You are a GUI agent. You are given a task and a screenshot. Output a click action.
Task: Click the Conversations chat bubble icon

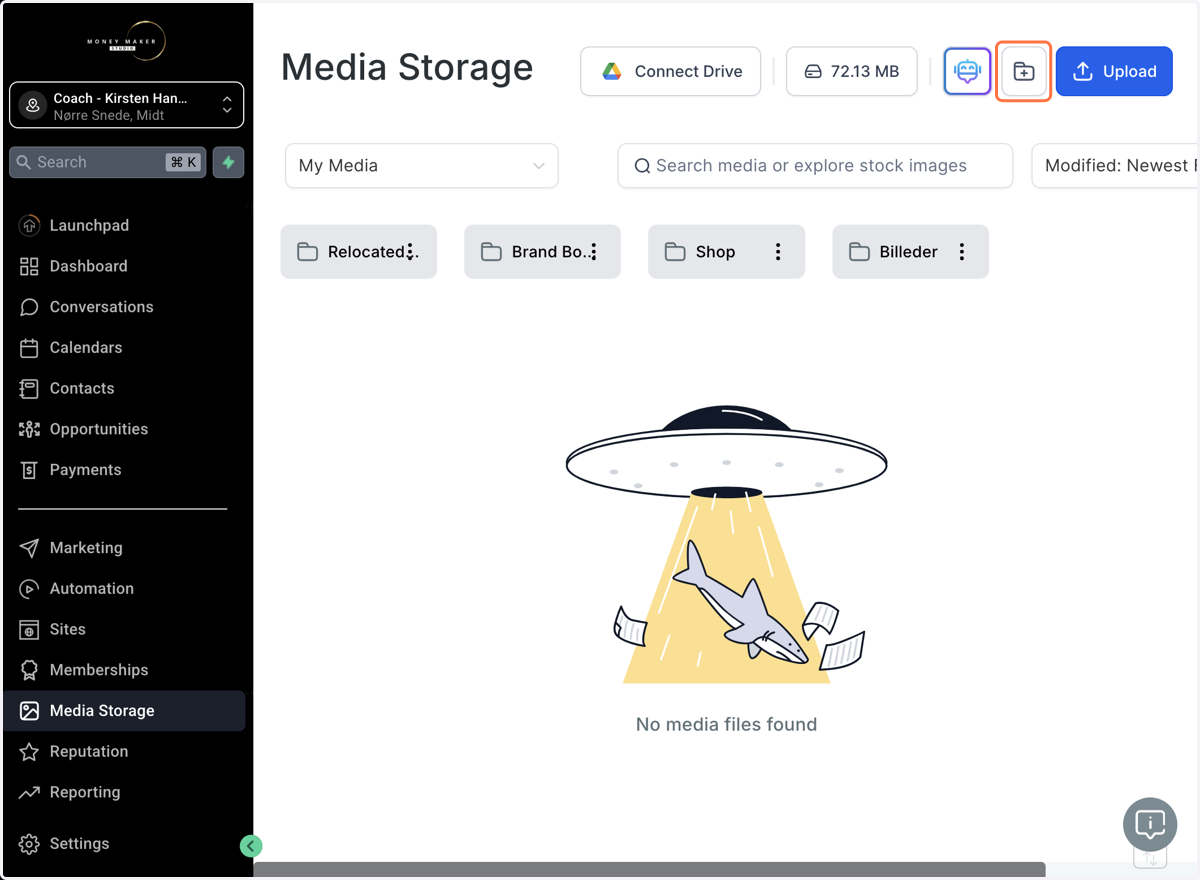click(x=29, y=307)
